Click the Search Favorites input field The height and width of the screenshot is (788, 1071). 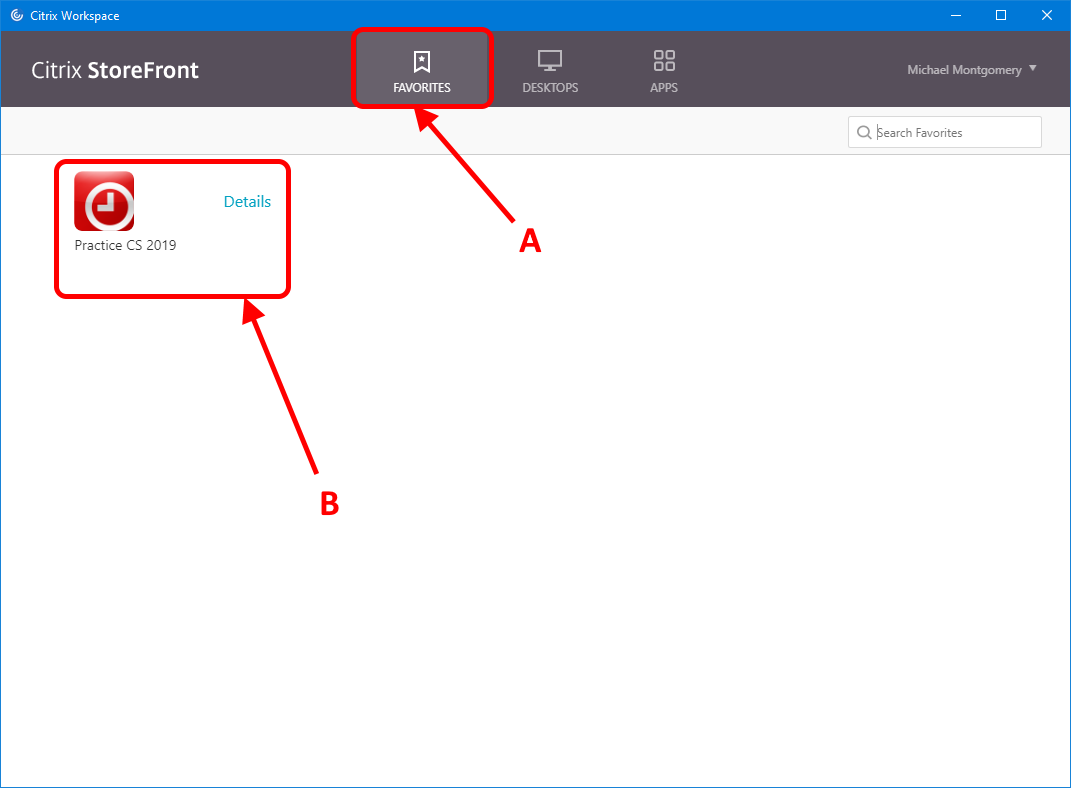[x=945, y=132]
